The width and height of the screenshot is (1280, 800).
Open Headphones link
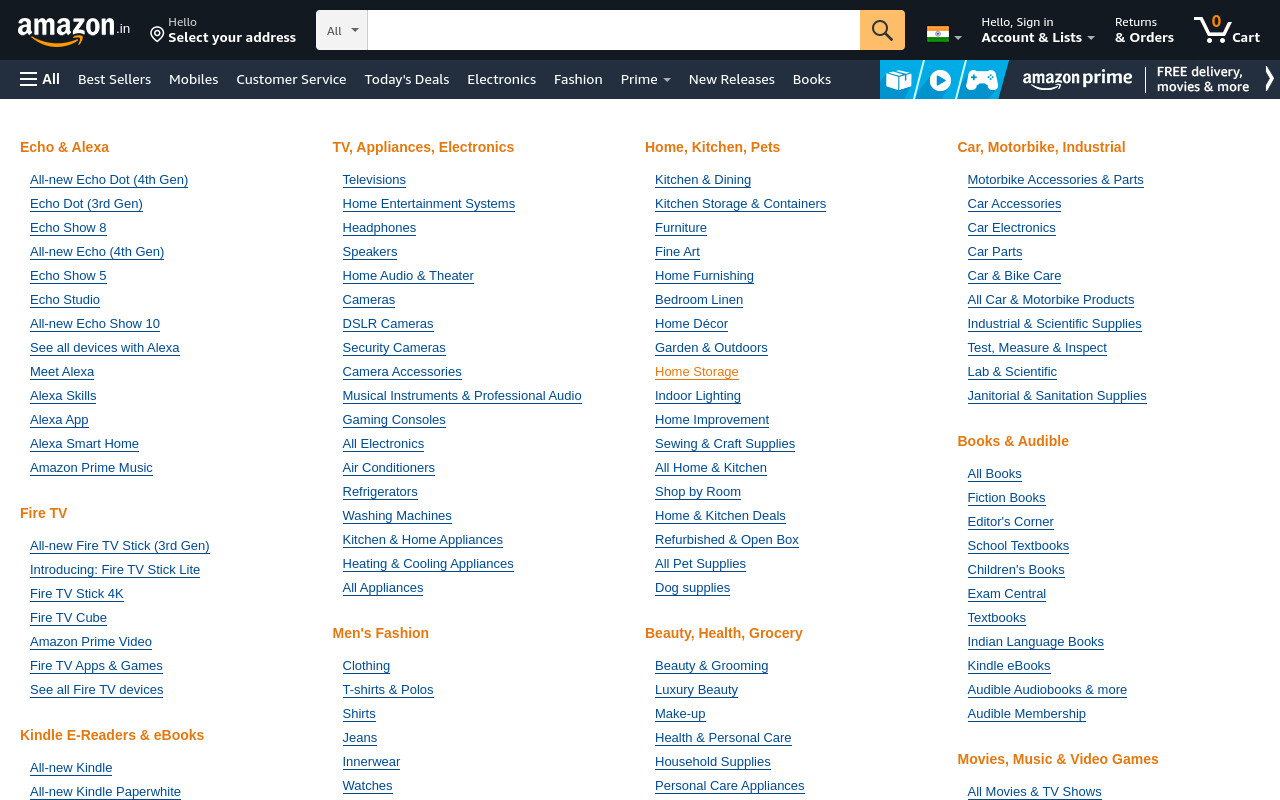coord(379,228)
